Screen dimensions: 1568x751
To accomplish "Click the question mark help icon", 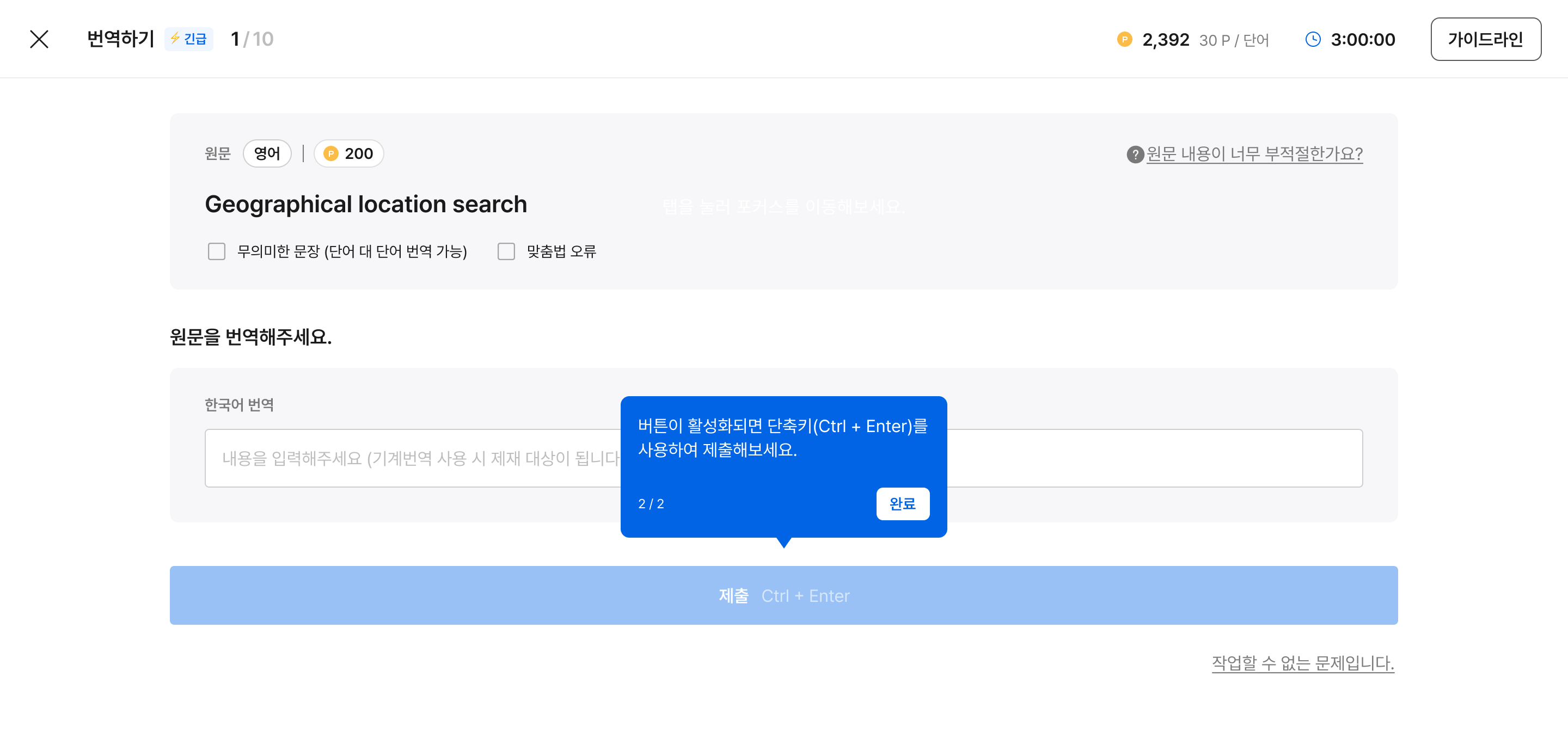I will pyautogui.click(x=1135, y=155).
